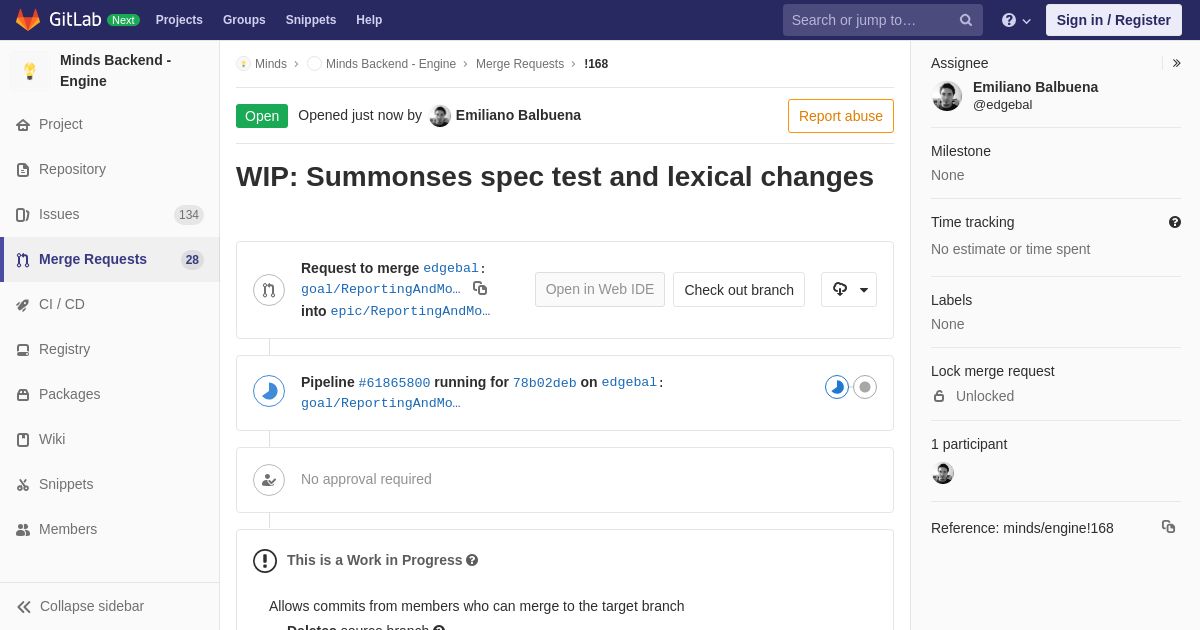The image size is (1200, 630).
Task: Open the Time tracking help icon
Action: click(1175, 222)
